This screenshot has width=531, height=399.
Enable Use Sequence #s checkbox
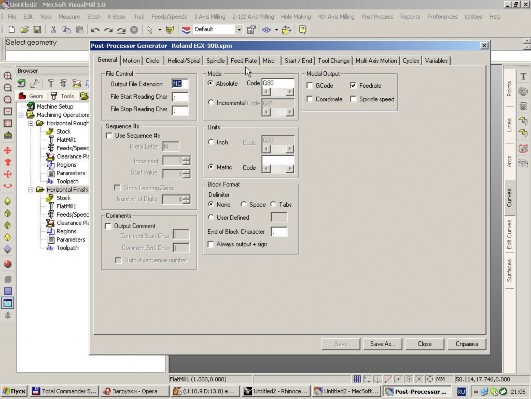[x=109, y=136]
